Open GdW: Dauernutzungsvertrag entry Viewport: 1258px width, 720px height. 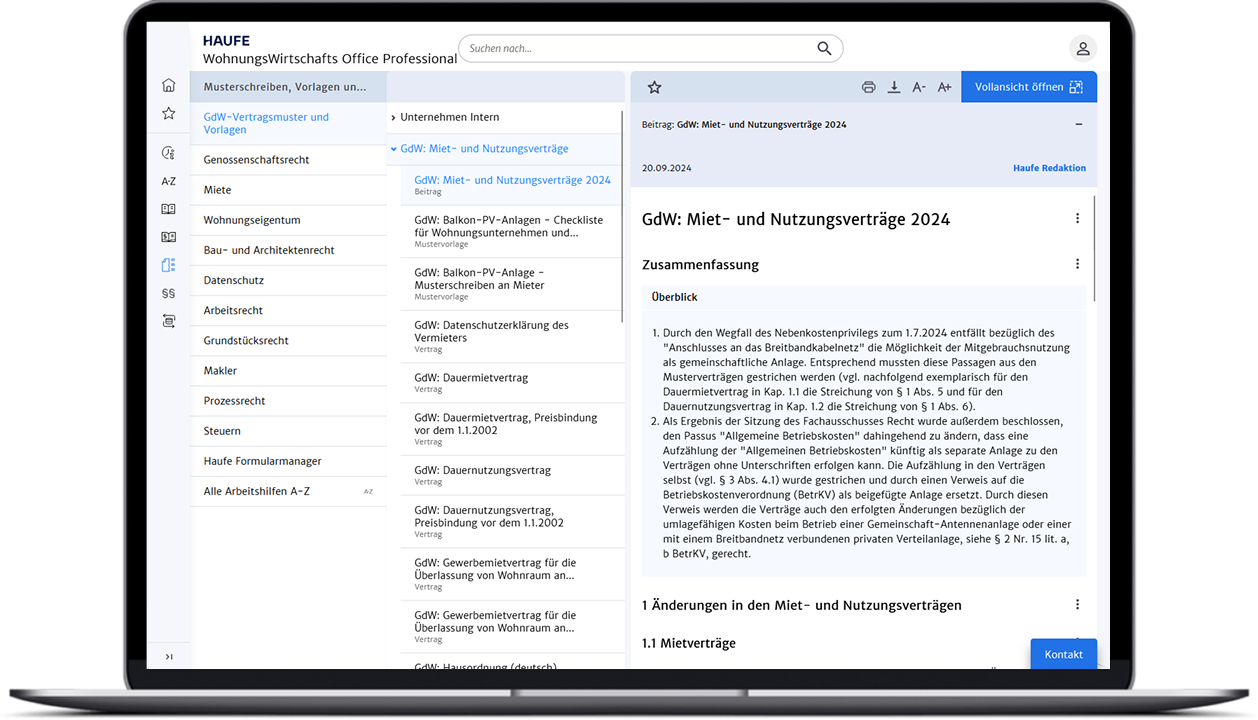[x=512, y=475]
